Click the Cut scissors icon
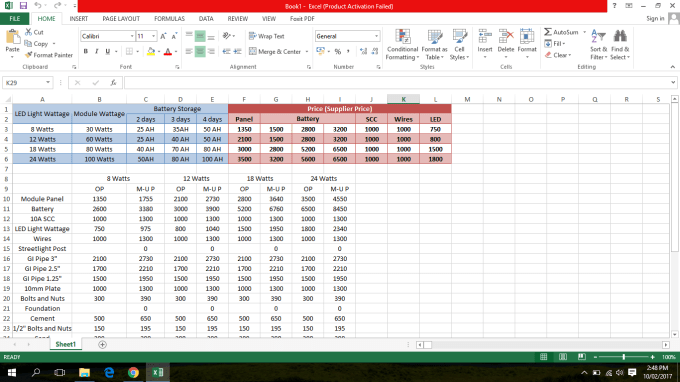Viewport: 680px width, 382px height. coord(28,32)
